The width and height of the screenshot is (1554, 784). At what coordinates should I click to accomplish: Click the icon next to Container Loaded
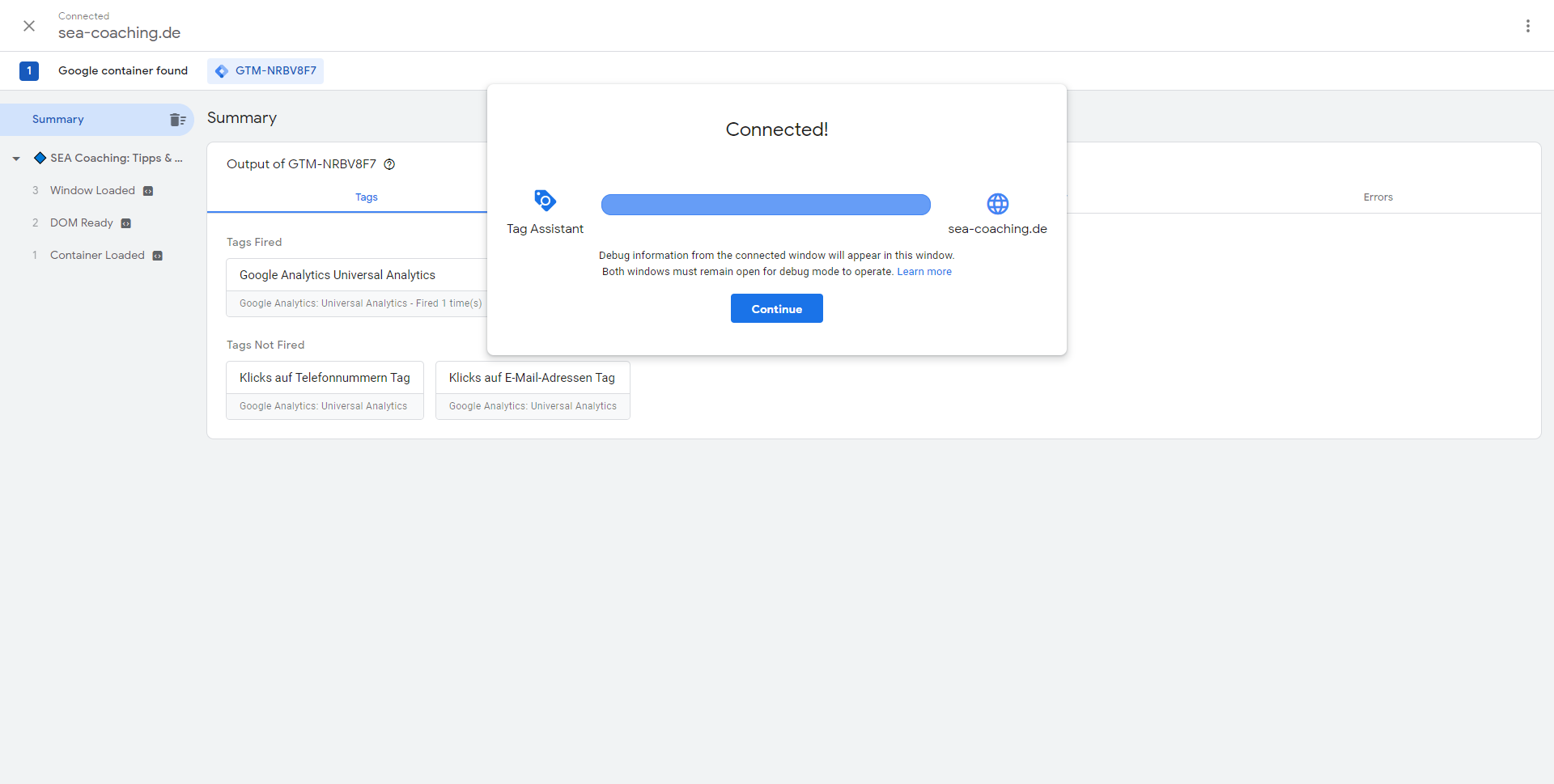tap(158, 256)
